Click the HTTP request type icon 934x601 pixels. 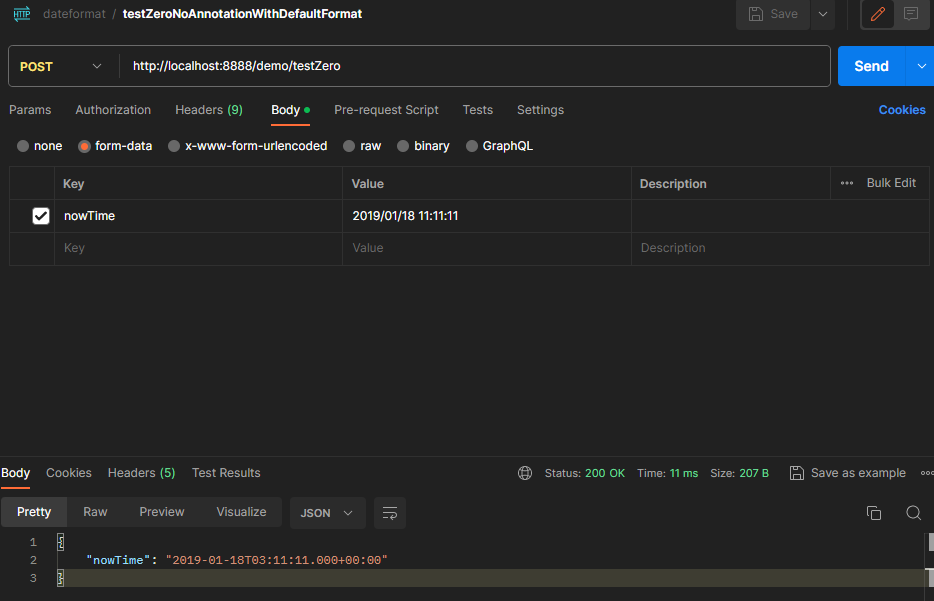[x=21, y=14]
